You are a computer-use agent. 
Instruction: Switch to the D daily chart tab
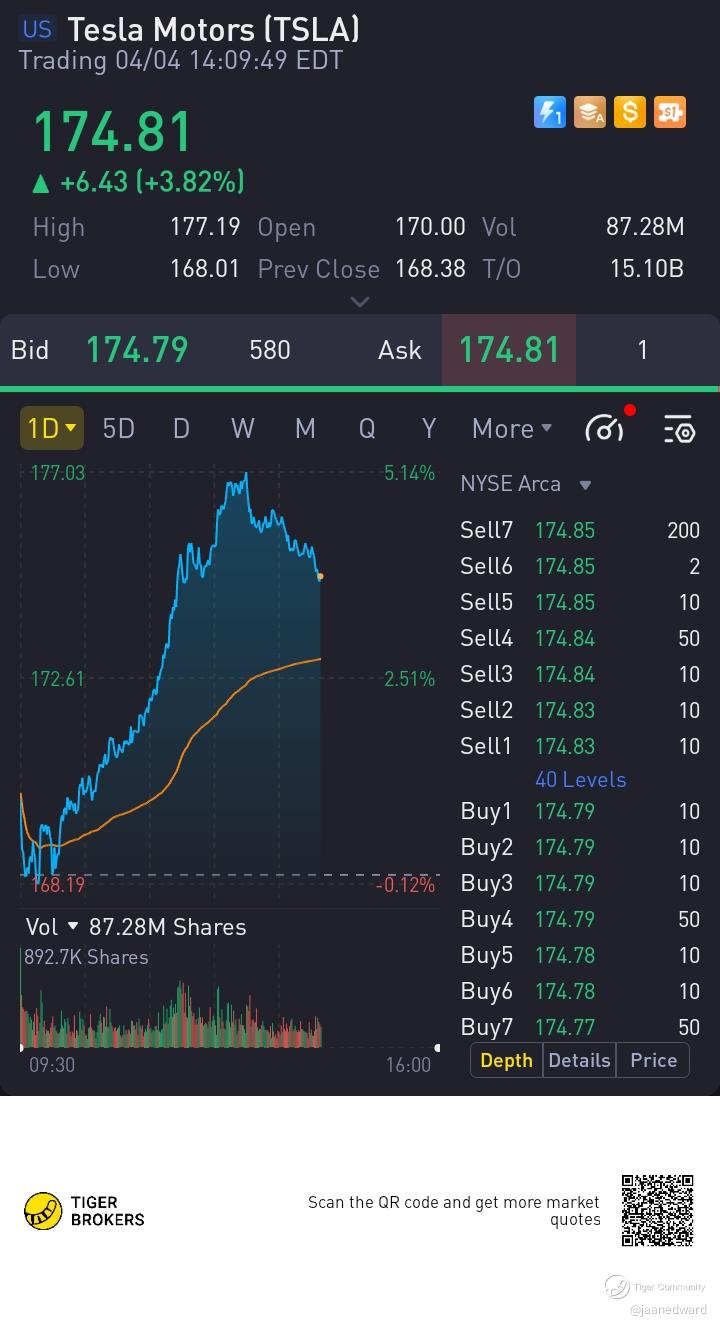[x=181, y=428]
